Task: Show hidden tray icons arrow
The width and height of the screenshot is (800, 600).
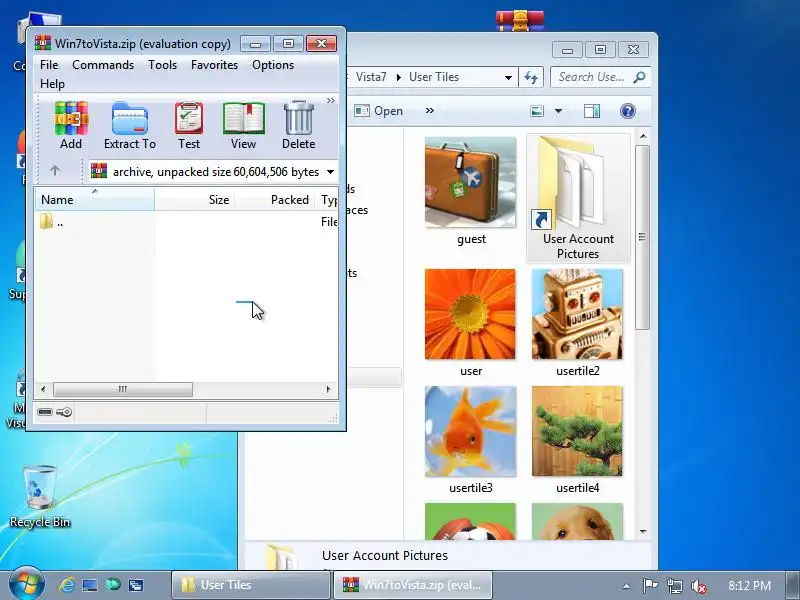Action: pyautogui.click(x=626, y=586)
